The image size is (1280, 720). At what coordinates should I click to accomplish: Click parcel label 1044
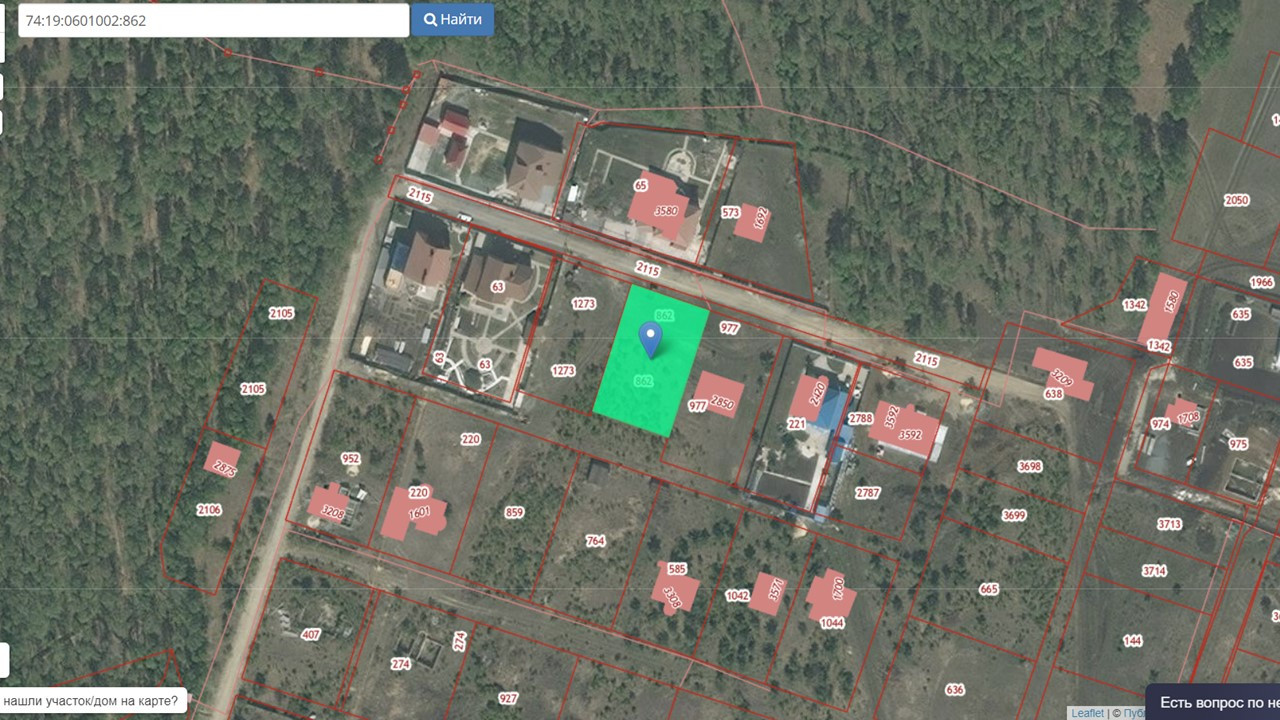tap(832, 622)
